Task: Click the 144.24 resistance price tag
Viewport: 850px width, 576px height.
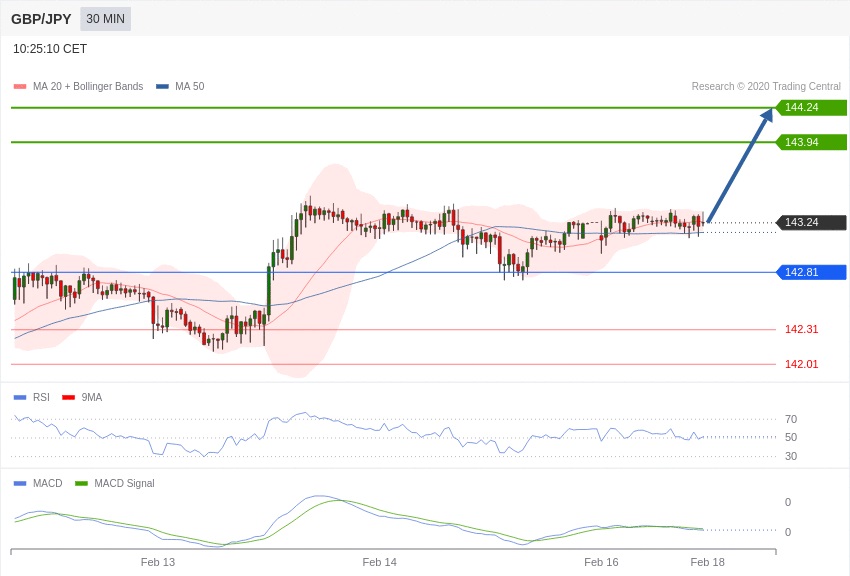Action: coord(810,107)
